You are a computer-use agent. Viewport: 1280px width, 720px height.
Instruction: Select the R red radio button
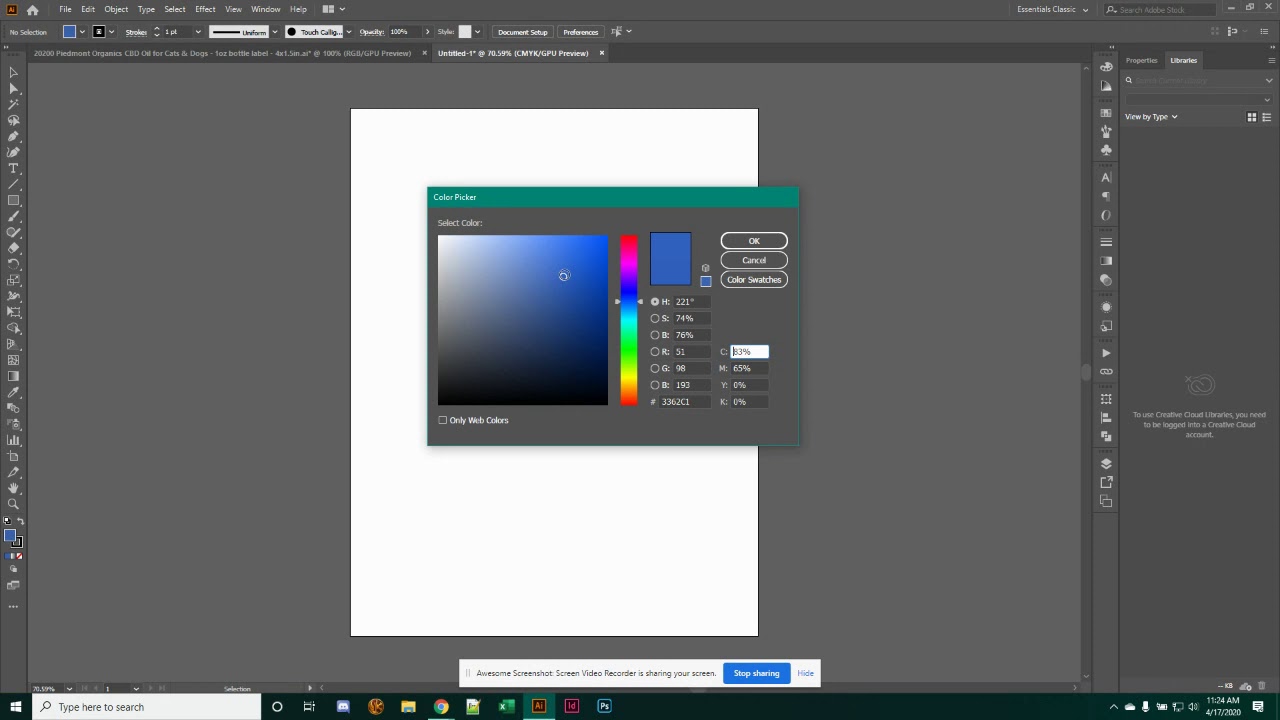click(655, 352)
